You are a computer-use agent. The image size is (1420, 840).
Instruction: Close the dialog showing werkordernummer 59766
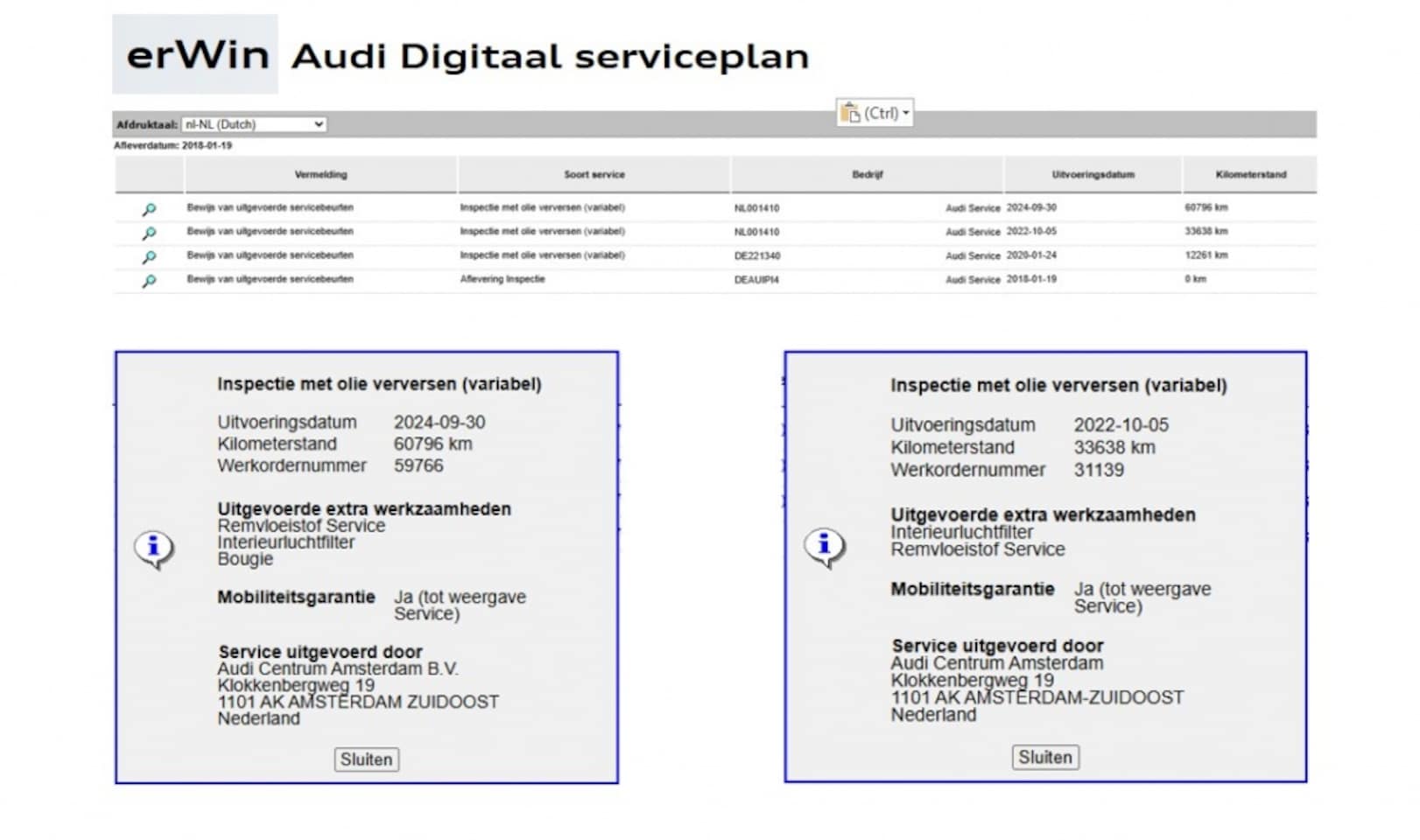pos(366,759)
